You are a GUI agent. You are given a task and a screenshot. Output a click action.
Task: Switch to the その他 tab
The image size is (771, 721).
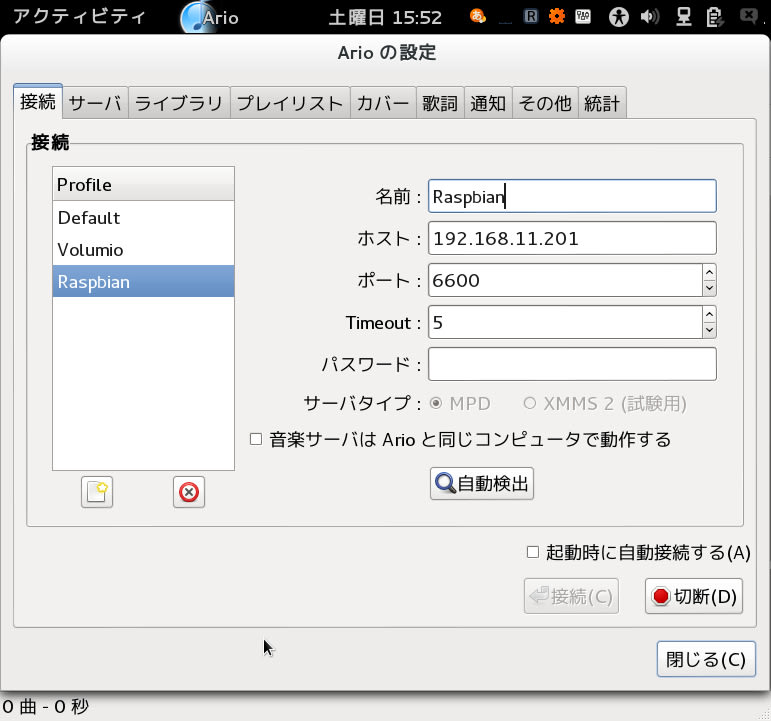(x=545, y=103)
